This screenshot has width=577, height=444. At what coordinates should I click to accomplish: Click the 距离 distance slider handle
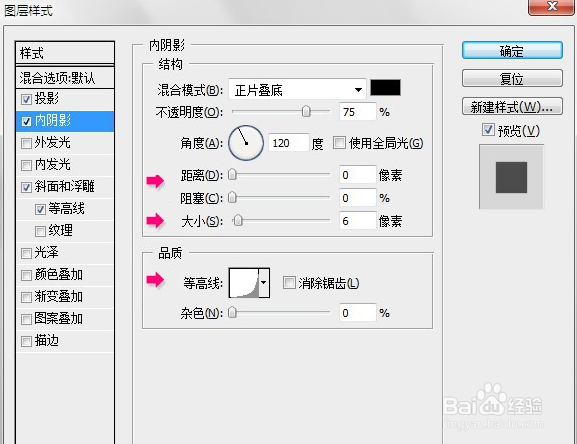[x=232, y=174]
